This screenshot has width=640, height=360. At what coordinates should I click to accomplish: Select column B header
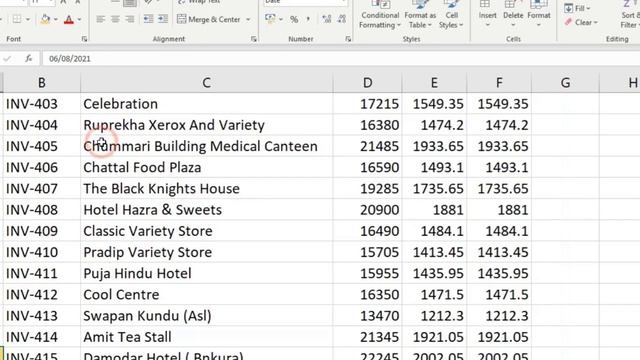(42, 83)
